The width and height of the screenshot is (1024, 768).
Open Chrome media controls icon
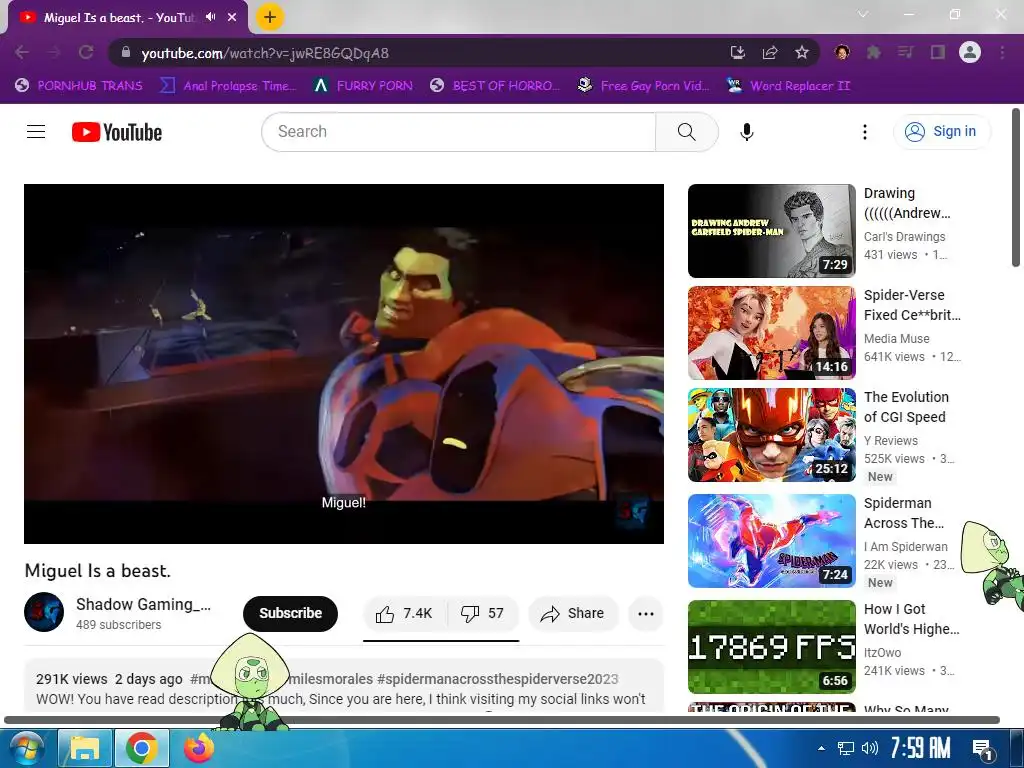pyautogui.click(x=905, y=52)
